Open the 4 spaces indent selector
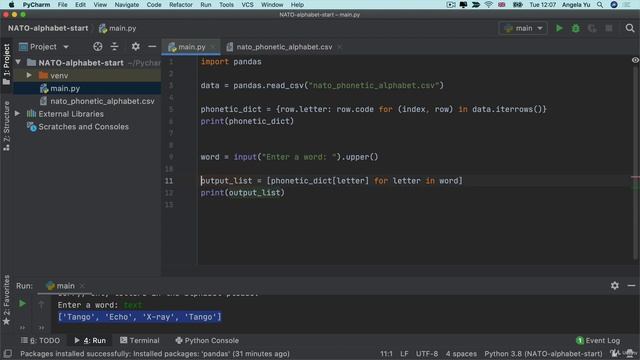 461,353
